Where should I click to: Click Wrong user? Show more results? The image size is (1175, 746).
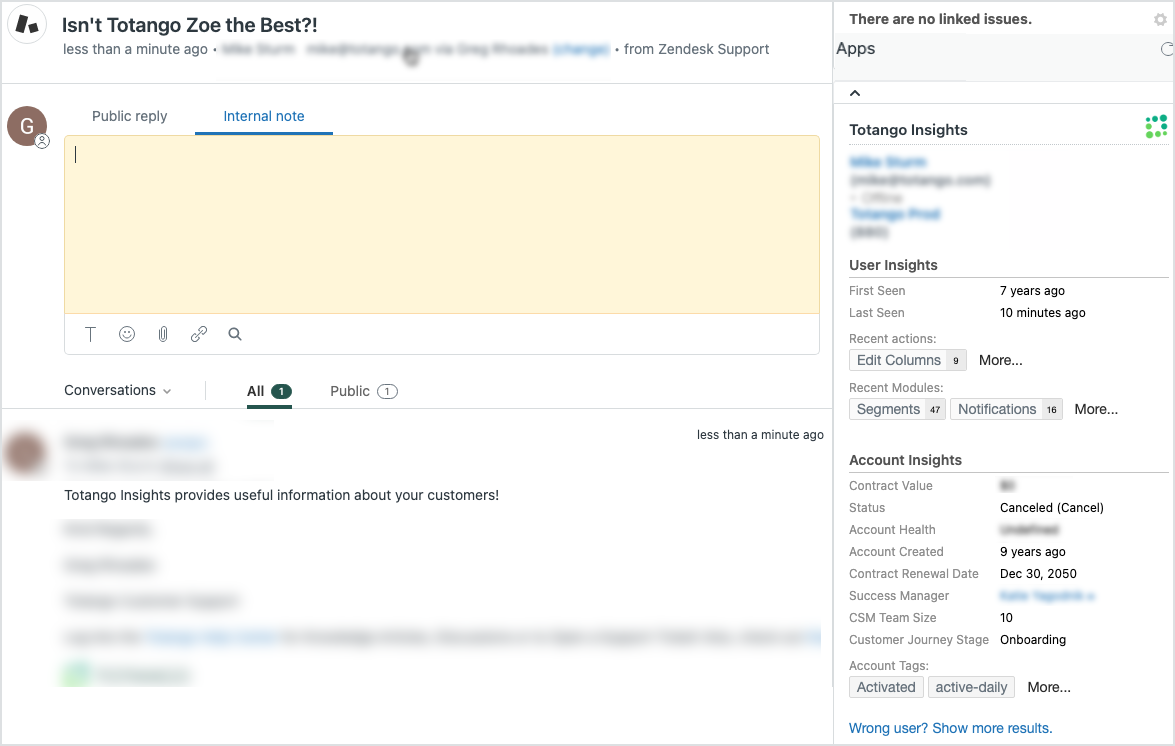tap(950, 728)
